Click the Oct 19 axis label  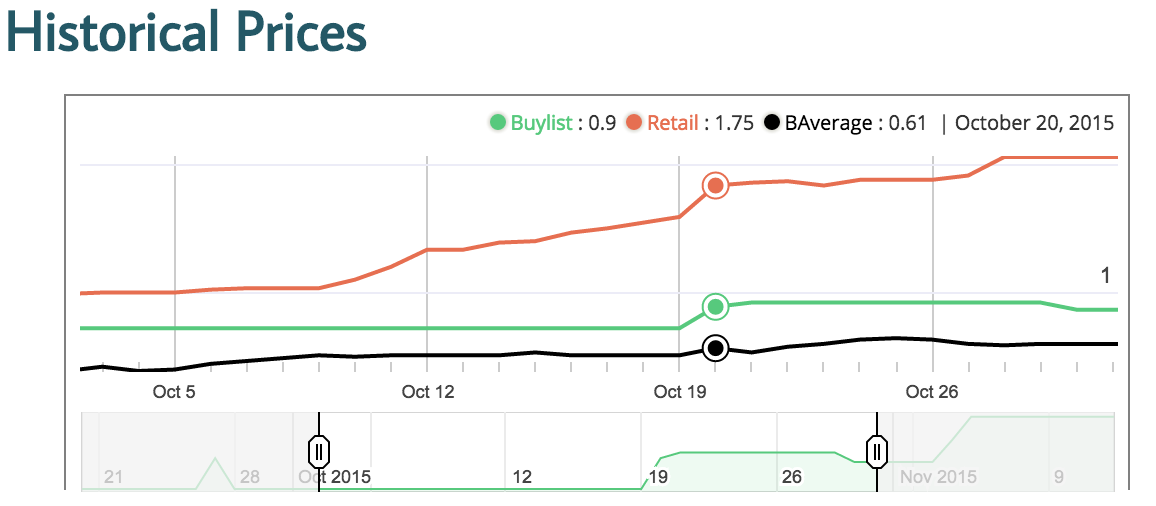[680, 392]
